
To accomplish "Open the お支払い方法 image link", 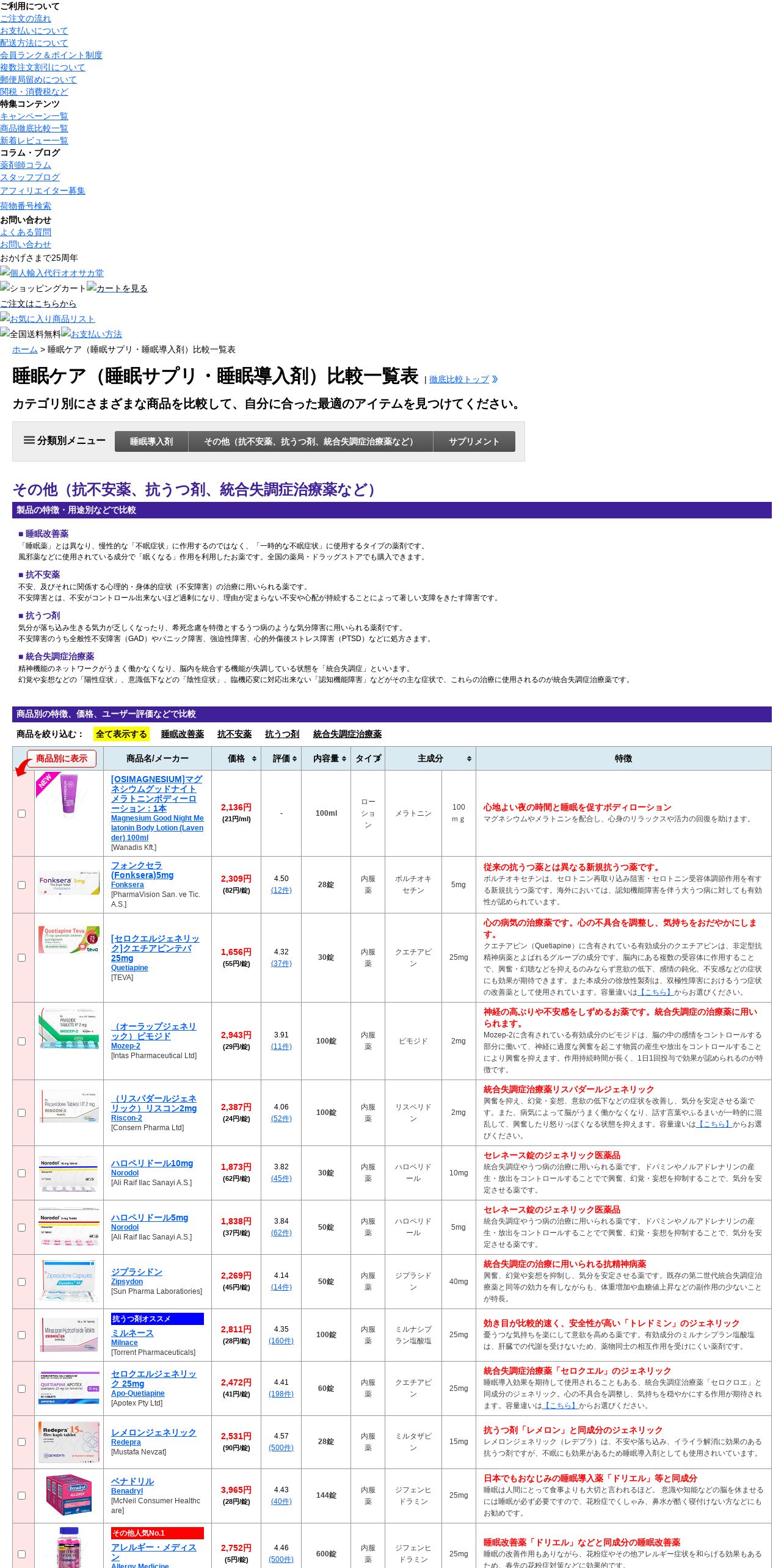I will tap(92, 334).
